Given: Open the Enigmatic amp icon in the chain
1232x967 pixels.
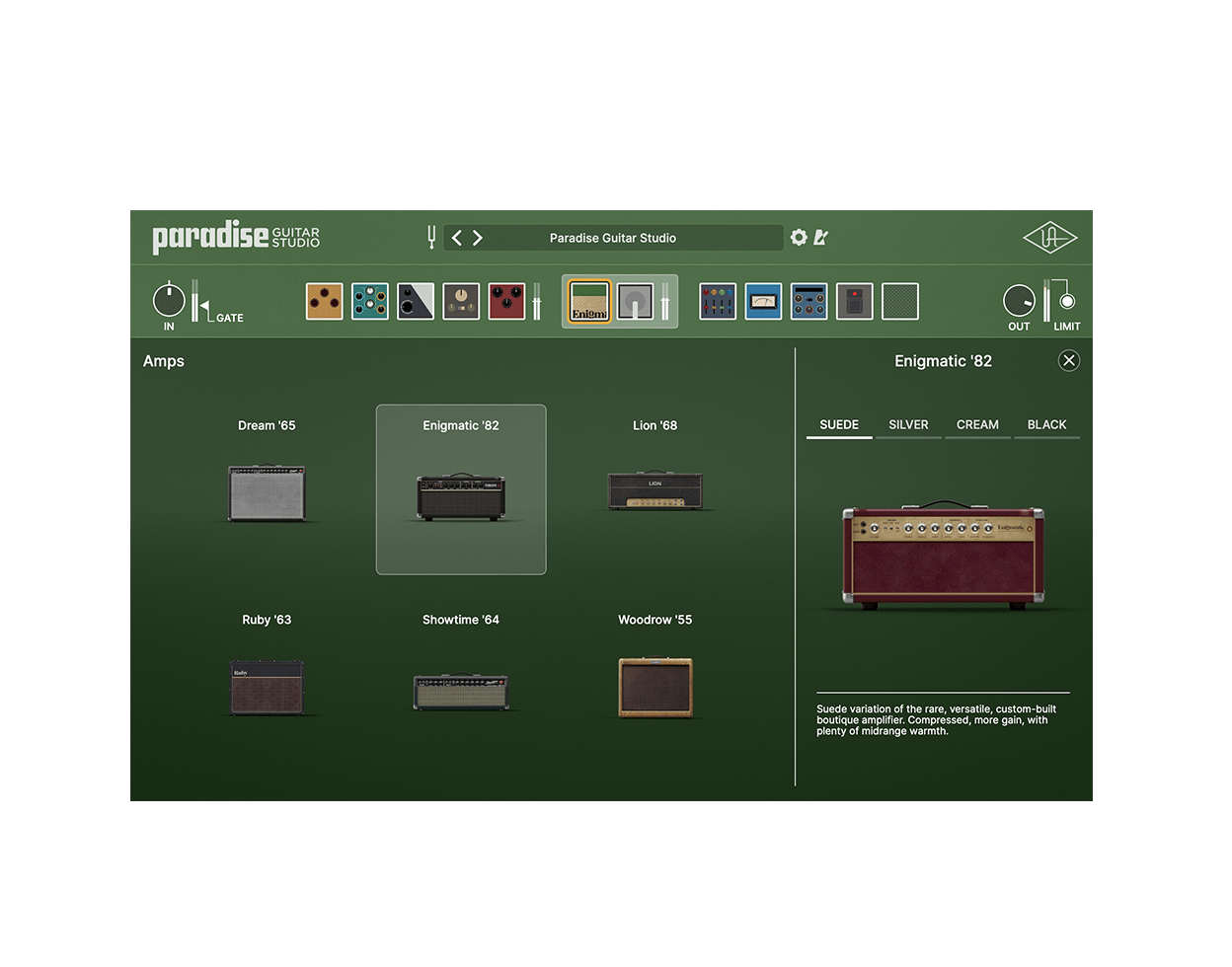Looking at the screenshot, I should click(x=588, y=302).
